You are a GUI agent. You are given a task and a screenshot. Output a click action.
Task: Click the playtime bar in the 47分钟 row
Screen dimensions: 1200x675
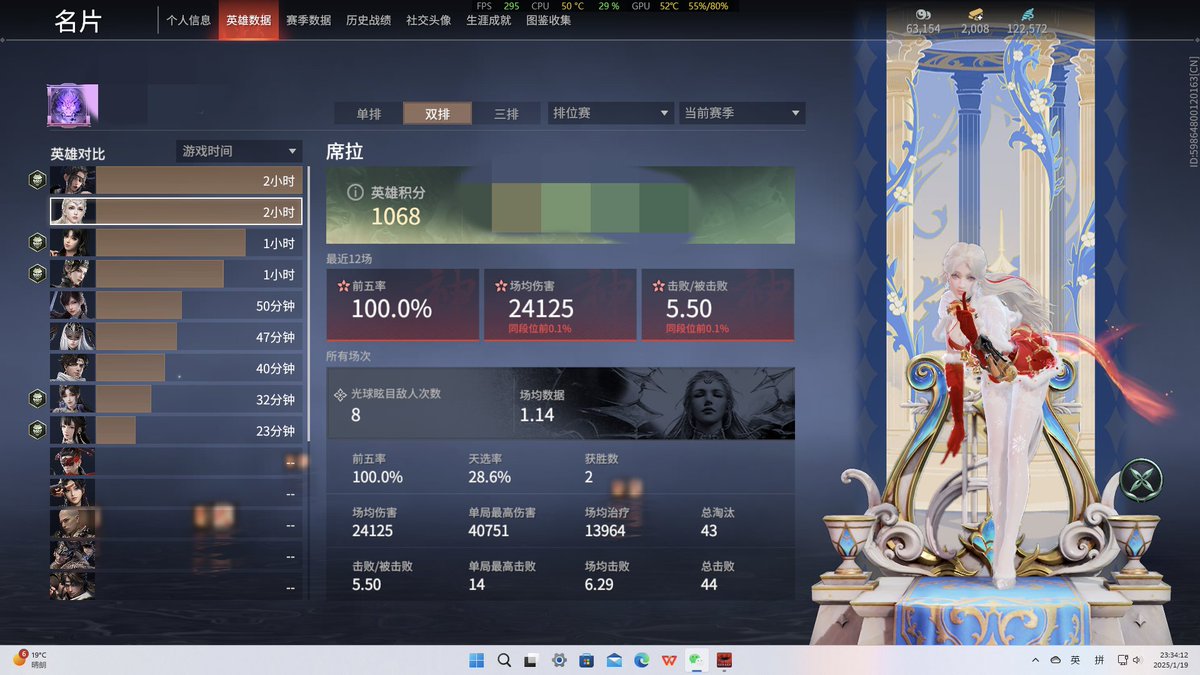136,337
